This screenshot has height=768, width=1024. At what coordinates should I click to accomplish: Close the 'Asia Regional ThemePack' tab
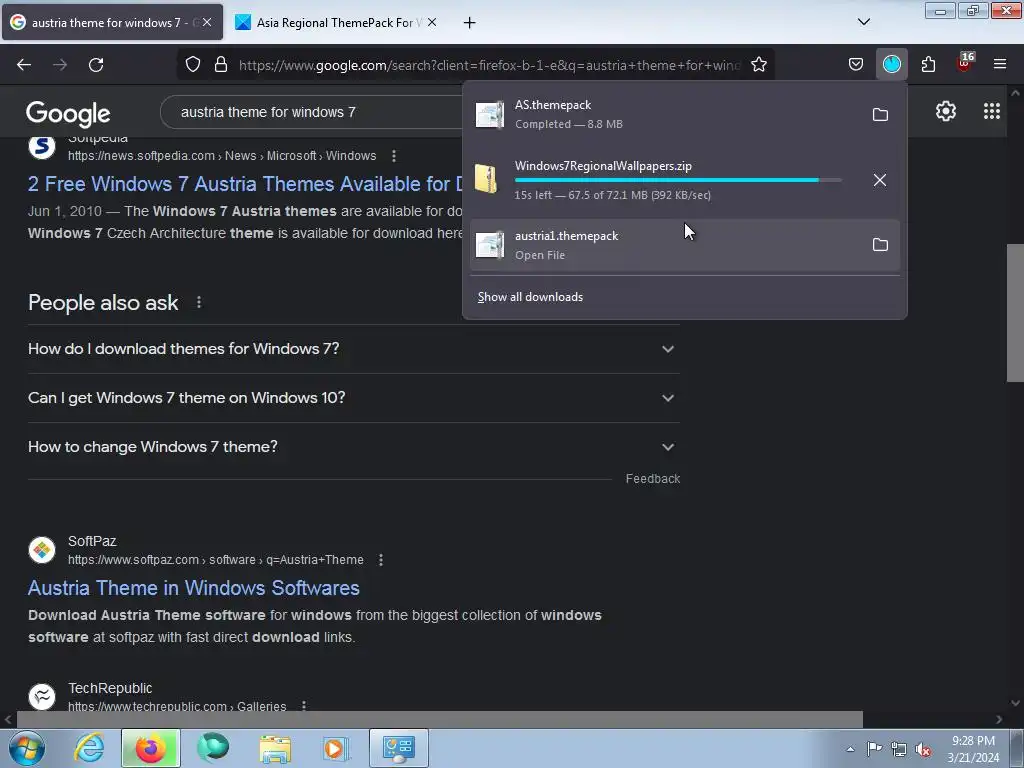[x=432, y=22]
